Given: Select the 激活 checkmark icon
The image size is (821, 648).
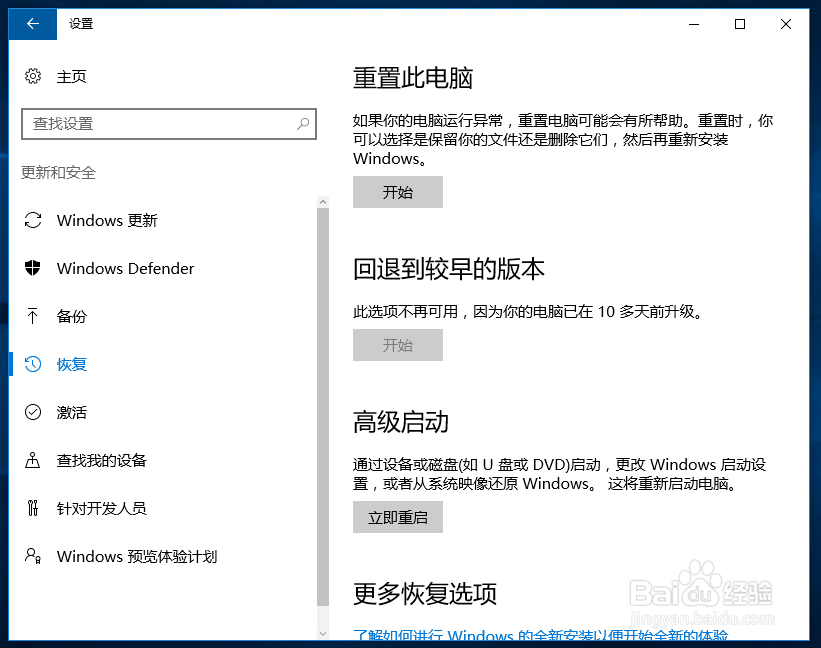Looking at the screenshot, I should [32, 412].
